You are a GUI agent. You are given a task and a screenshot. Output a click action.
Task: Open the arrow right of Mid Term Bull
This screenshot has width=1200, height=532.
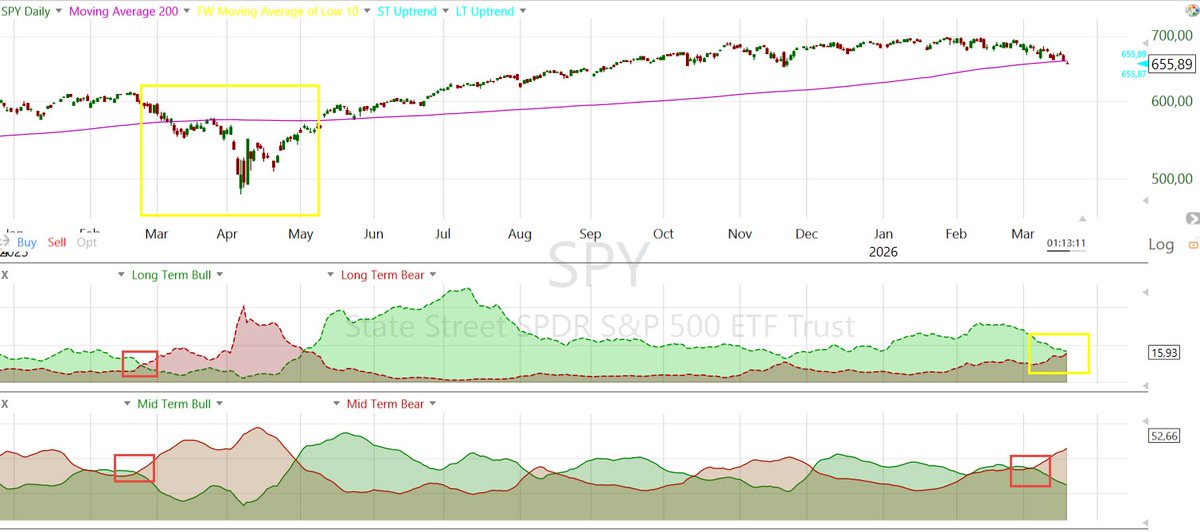click(x=218, y=404)
